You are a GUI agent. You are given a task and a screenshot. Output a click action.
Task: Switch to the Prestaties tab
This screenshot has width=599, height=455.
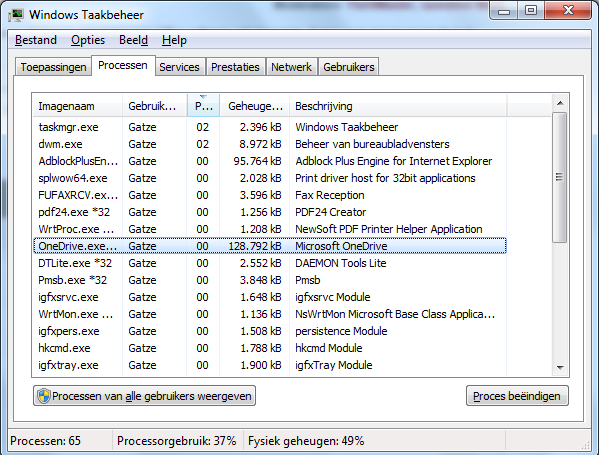pos(235,67)
